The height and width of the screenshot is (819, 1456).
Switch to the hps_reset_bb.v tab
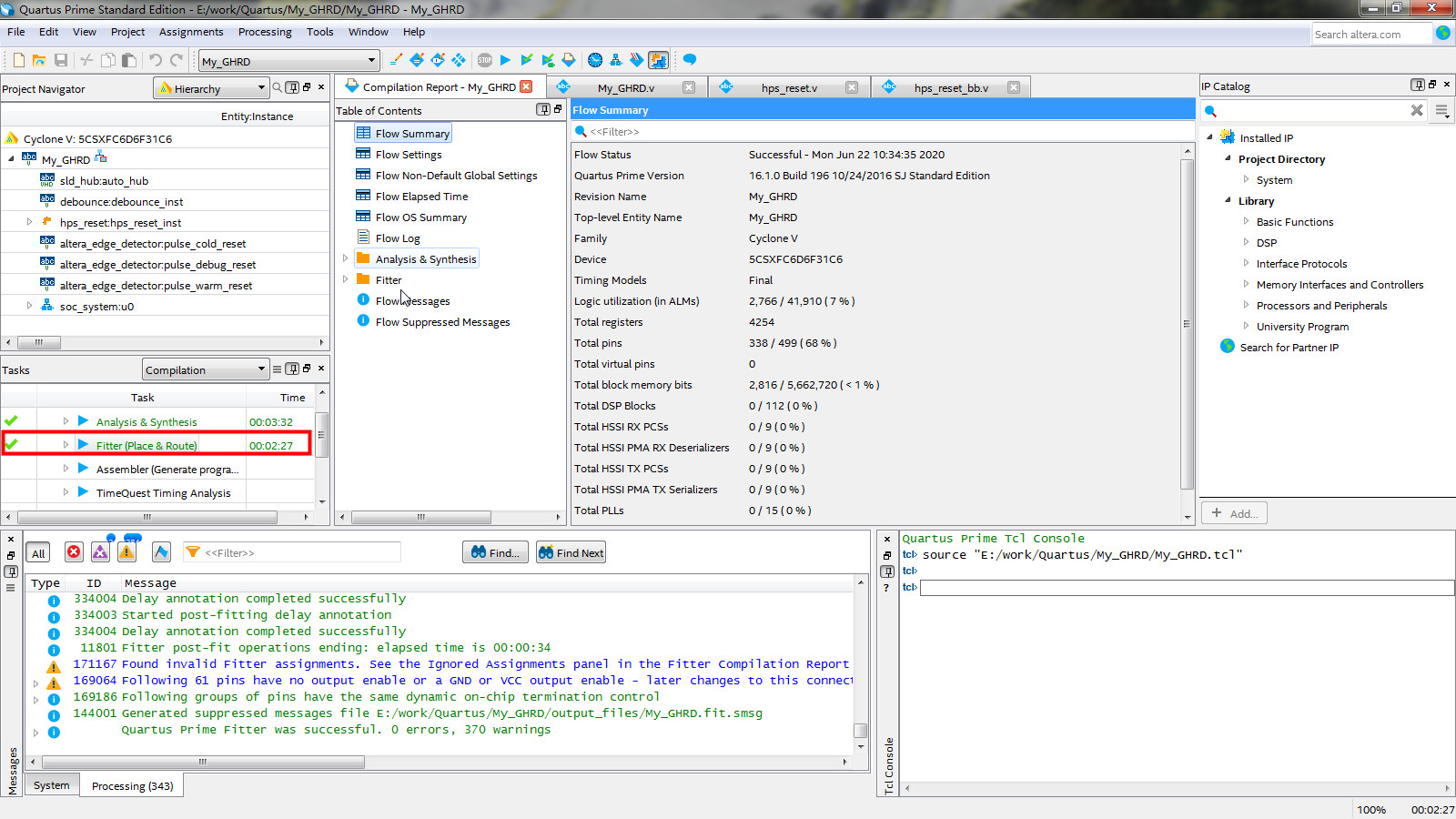pyautogui.click(x=951, y=87)
